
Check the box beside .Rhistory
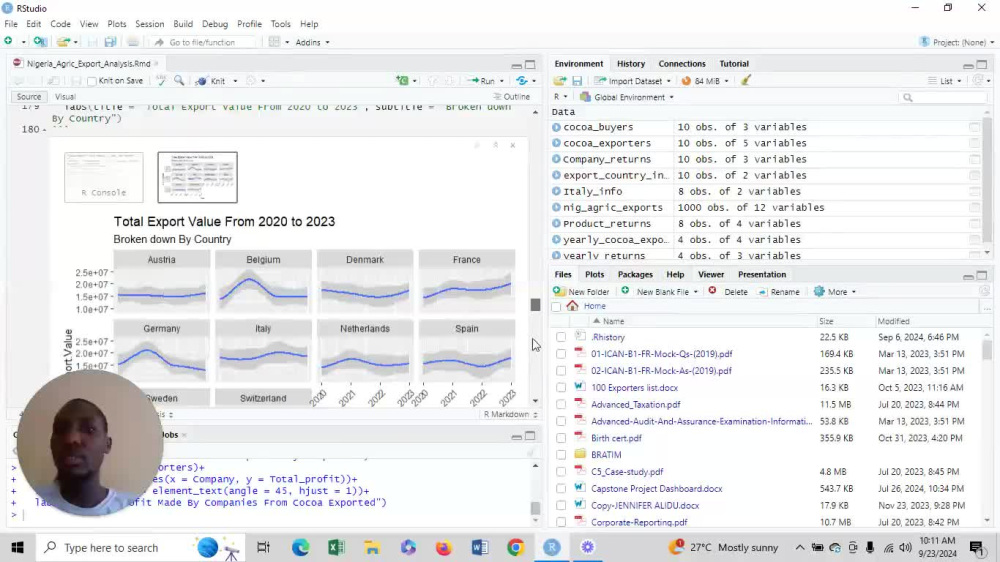click(x=561, y=337)
